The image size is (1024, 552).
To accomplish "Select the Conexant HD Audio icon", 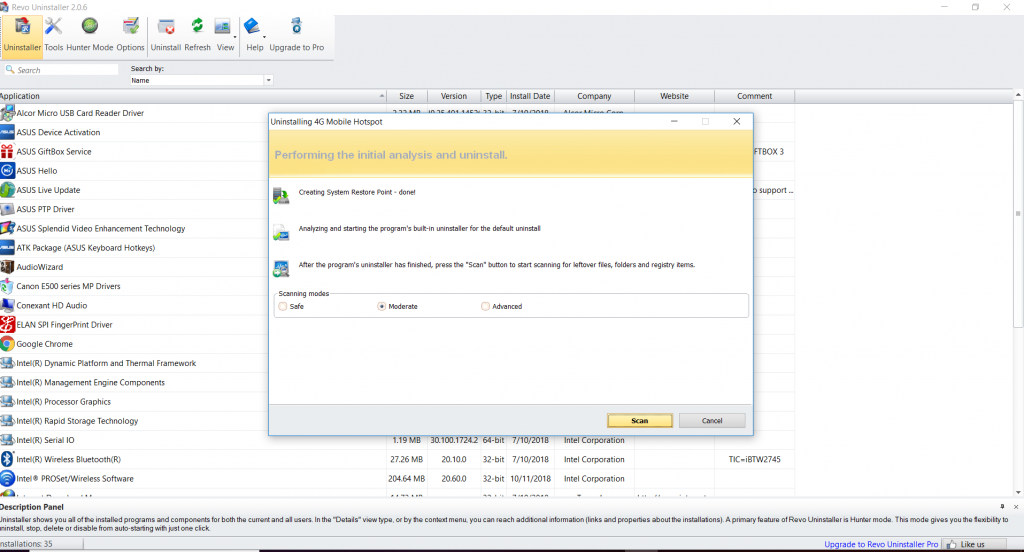I will pyautogui.click(x=7, y=306).
